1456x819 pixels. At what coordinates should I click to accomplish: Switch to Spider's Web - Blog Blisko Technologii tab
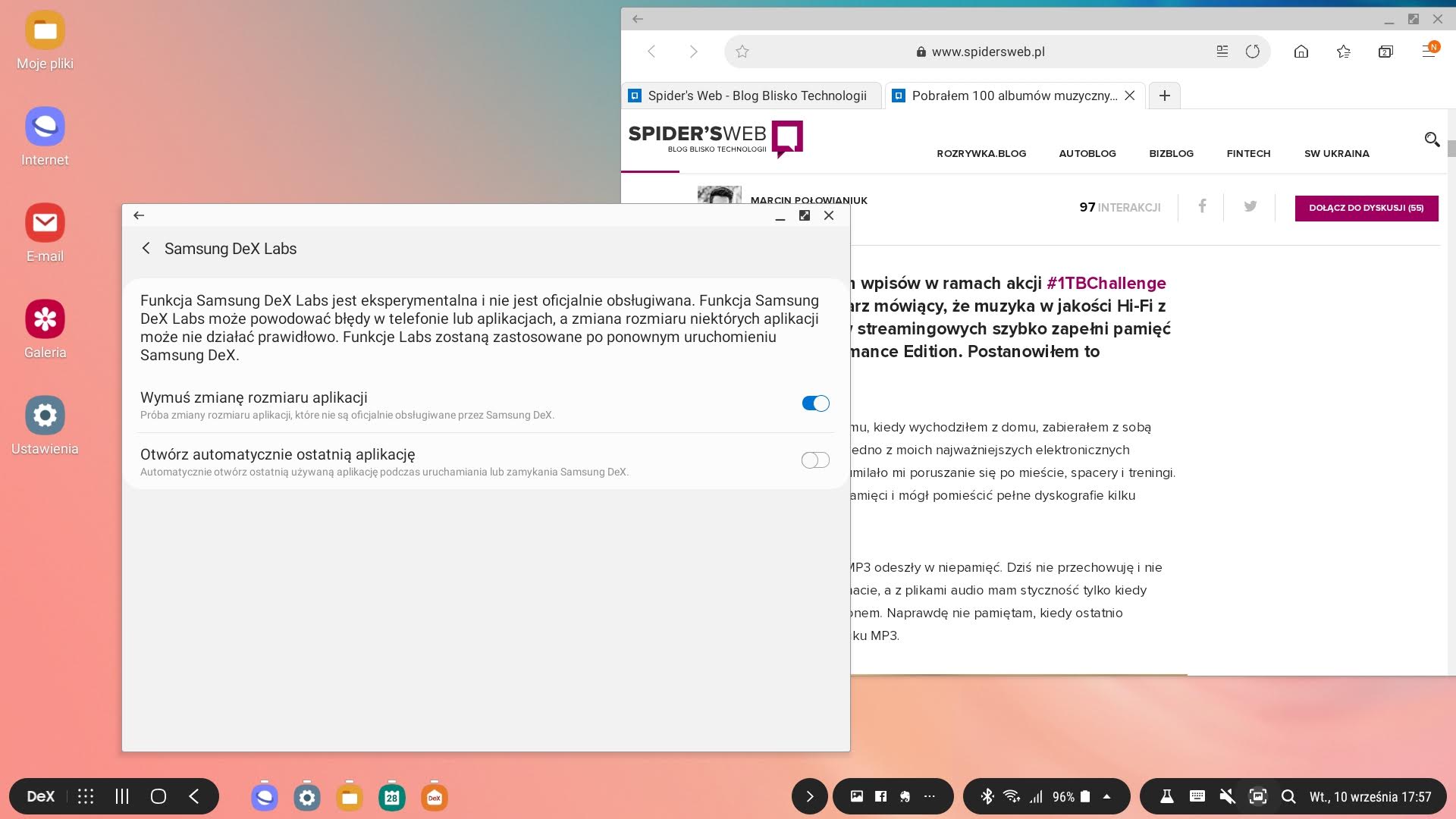(751, 96)
